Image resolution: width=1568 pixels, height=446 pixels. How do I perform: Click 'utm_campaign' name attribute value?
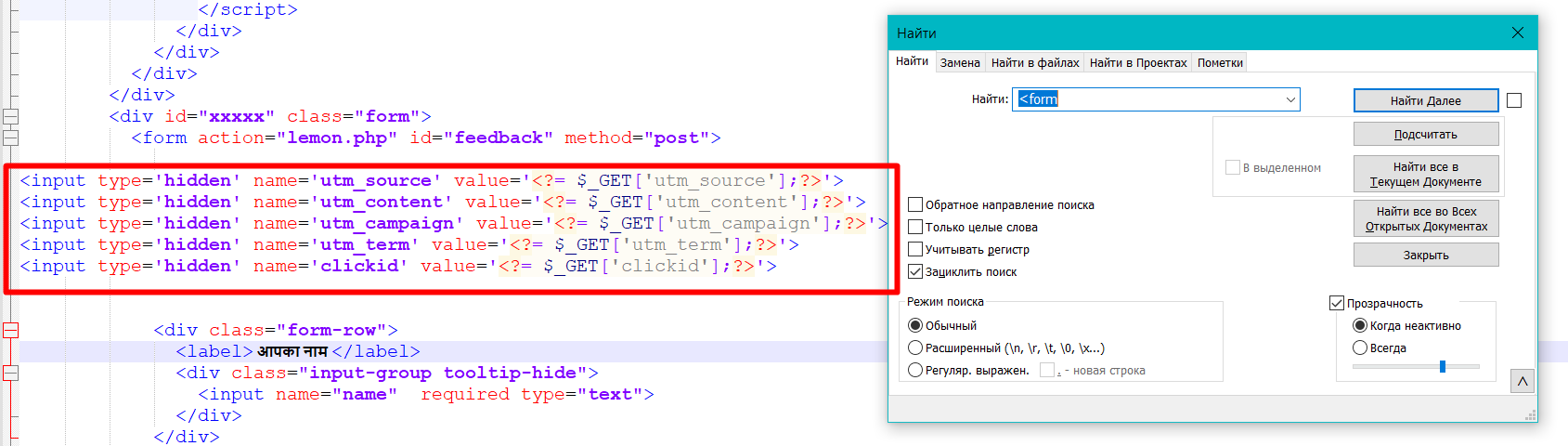[x=387, y=223]
